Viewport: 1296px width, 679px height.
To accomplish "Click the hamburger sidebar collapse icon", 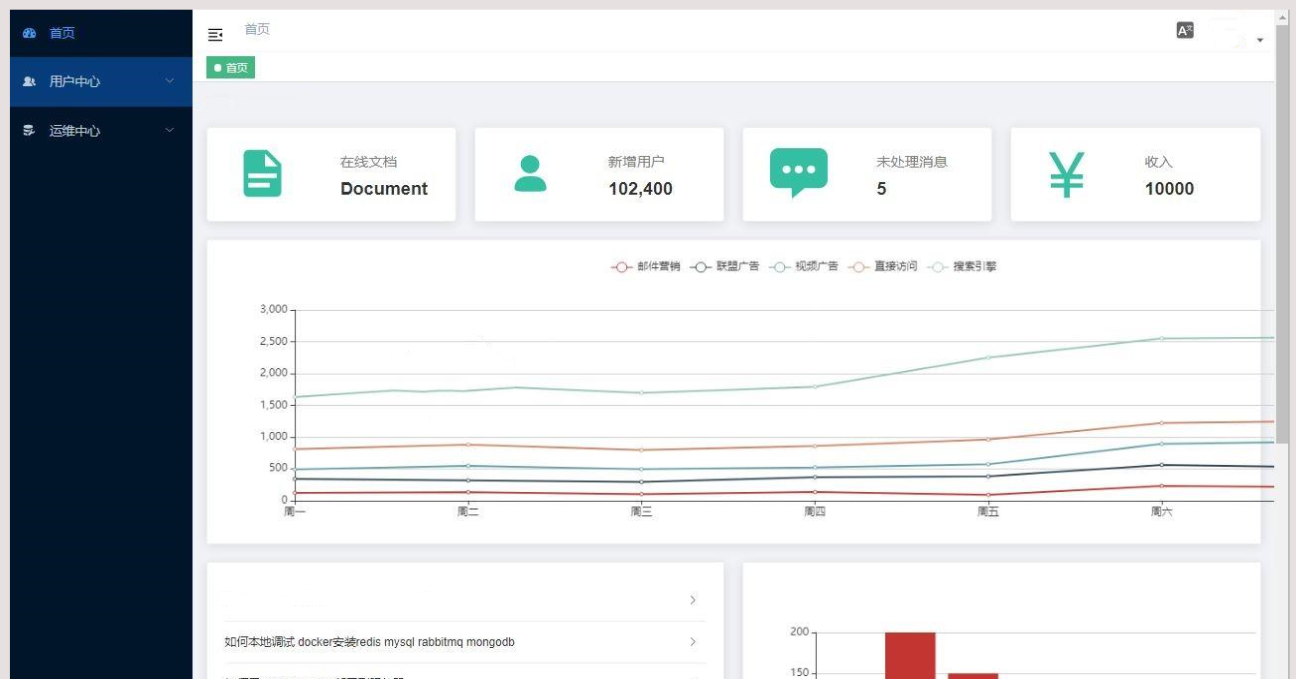I will [215, 35].
